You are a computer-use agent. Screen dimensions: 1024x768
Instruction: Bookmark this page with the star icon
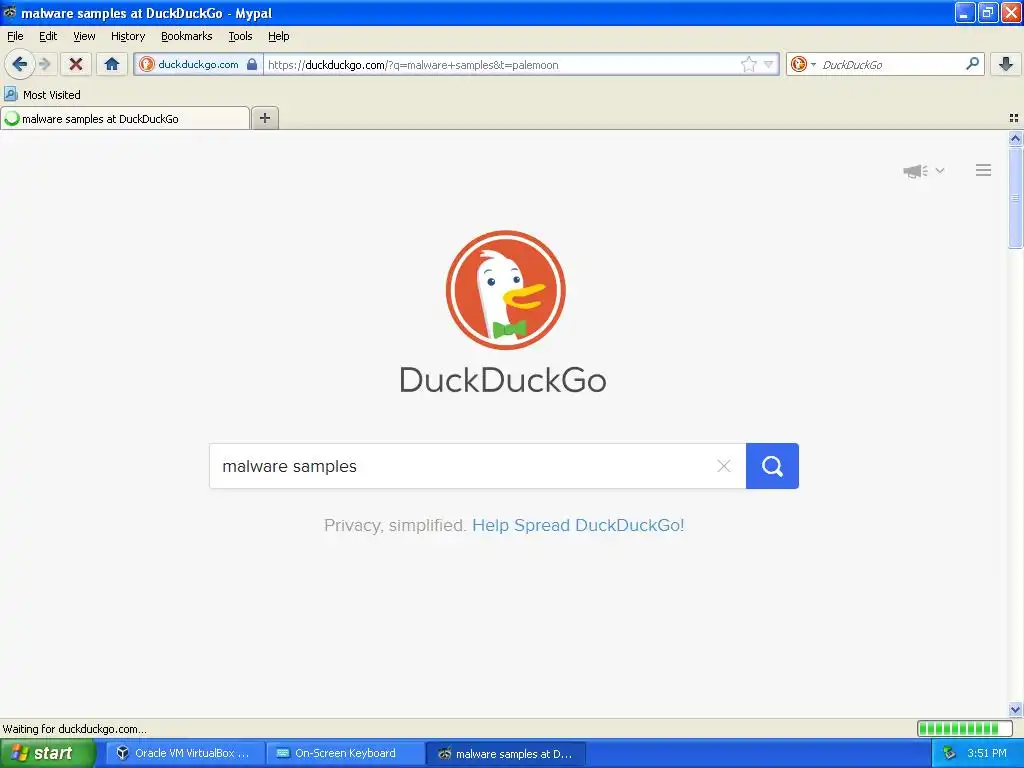(x=748, y=64)
